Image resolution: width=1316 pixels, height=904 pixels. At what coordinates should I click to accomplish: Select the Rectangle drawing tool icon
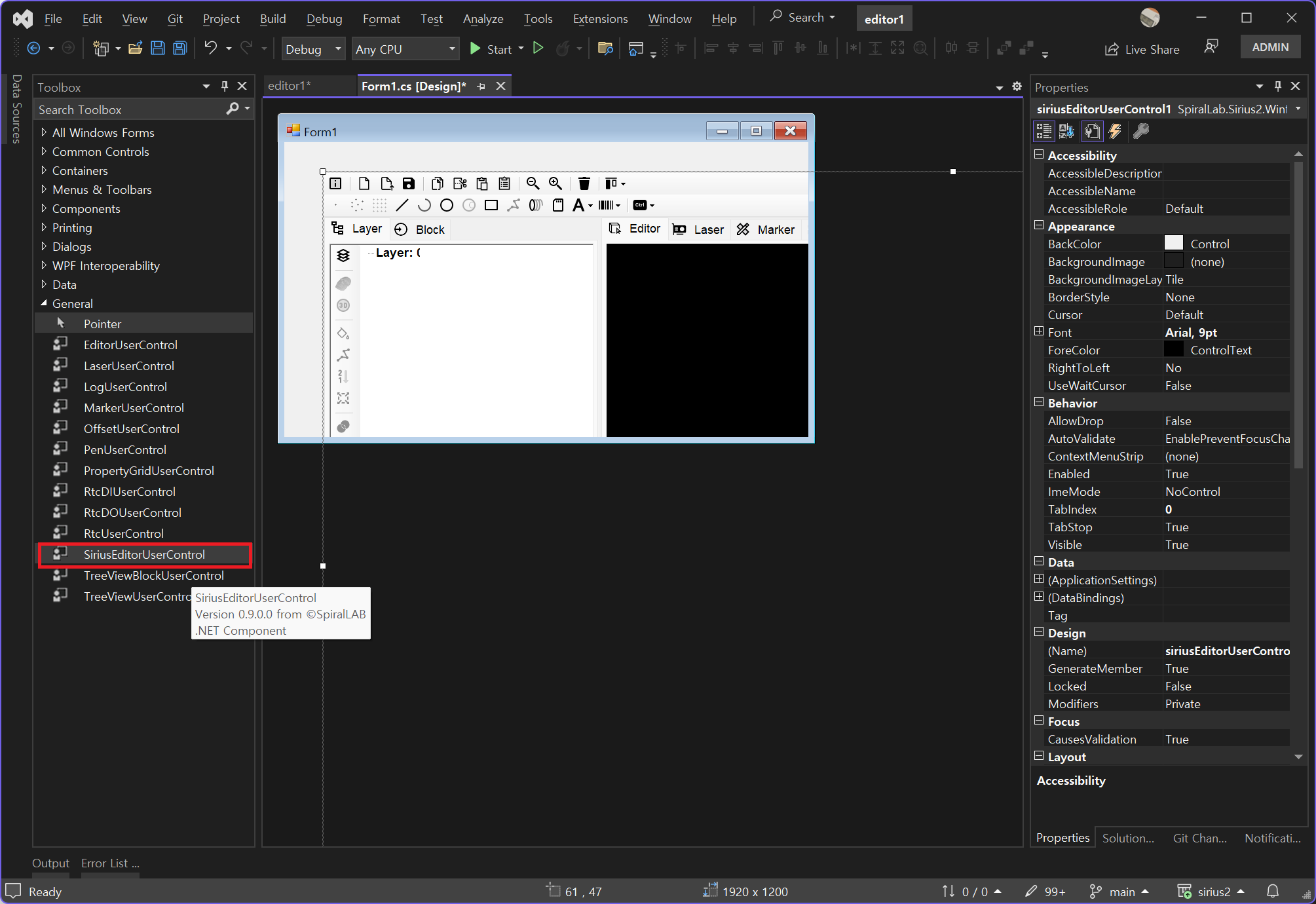tap(491, 205)
